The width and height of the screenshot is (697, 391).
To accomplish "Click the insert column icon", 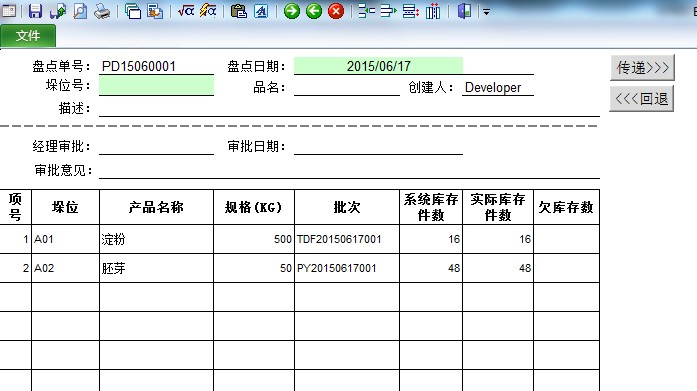I will click(433, 11).
